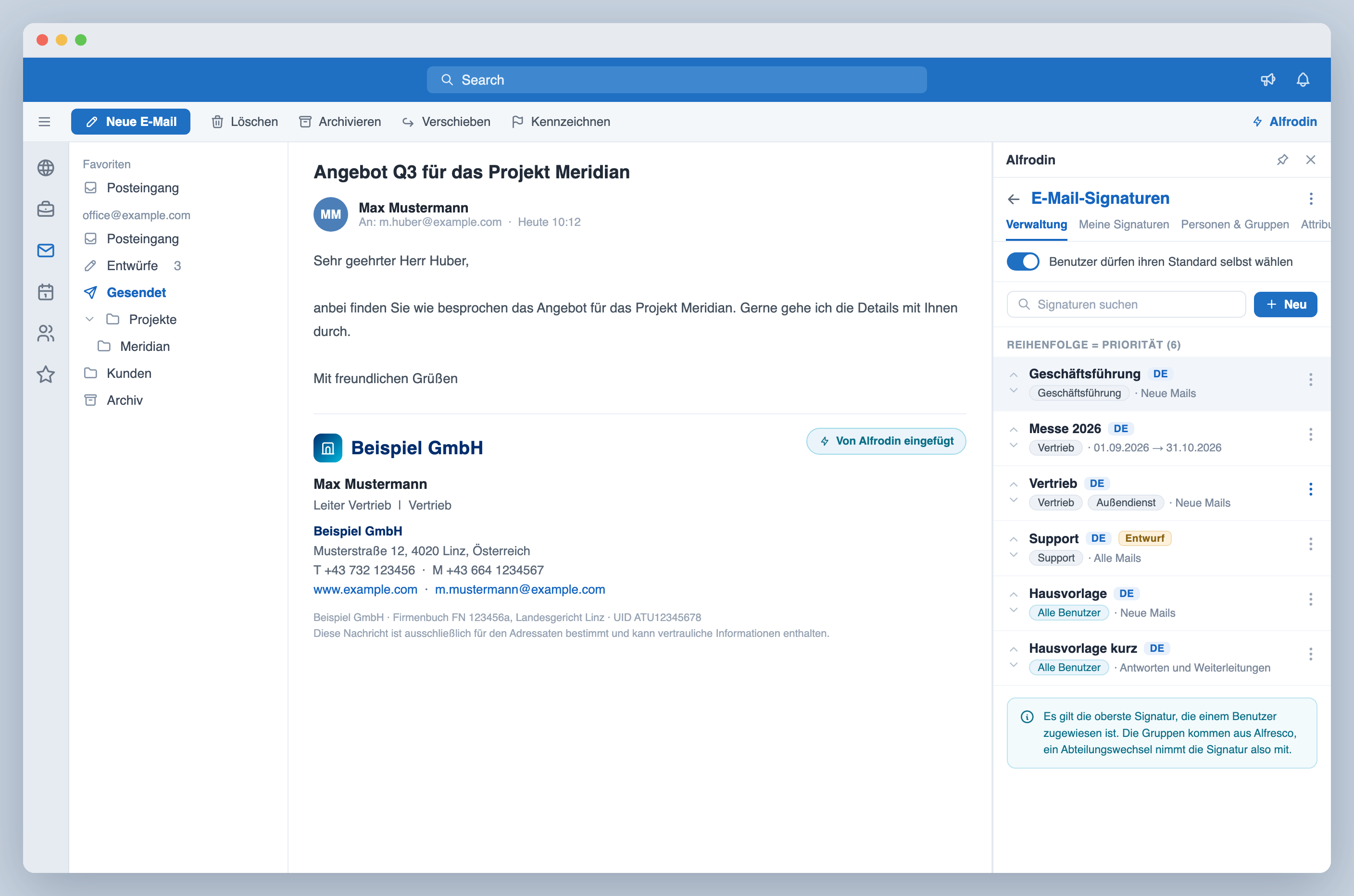1354x896 pixels.
Task: Open www.example.com link
Action: coord(365,589)
